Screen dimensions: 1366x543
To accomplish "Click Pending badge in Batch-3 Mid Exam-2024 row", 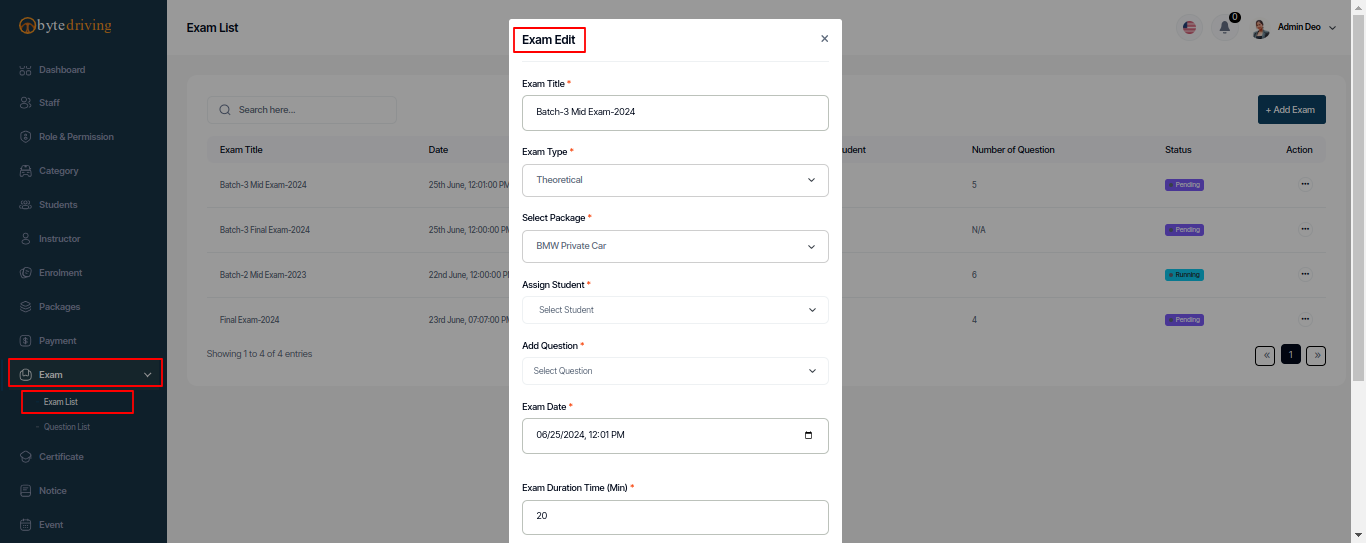I will (1184, 185).
